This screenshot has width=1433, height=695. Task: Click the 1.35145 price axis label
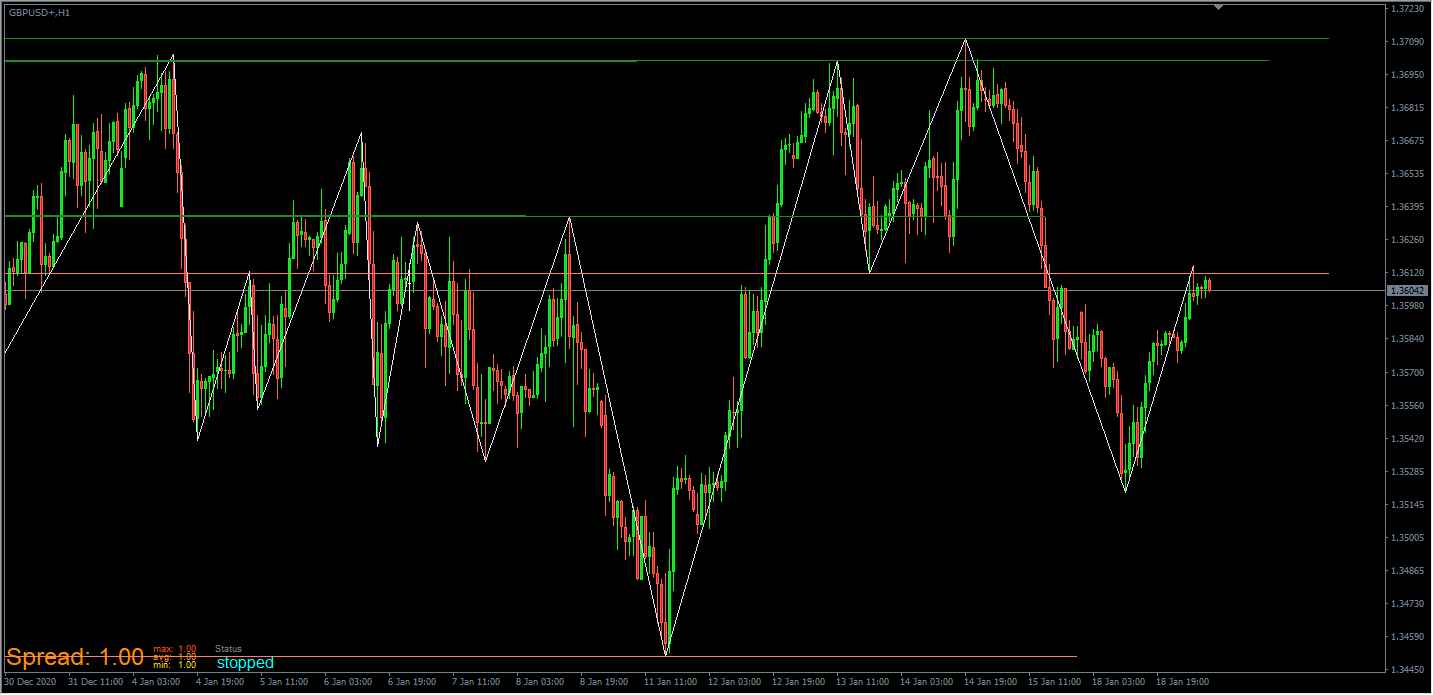pyautogui.click(x=1407, y=504)
